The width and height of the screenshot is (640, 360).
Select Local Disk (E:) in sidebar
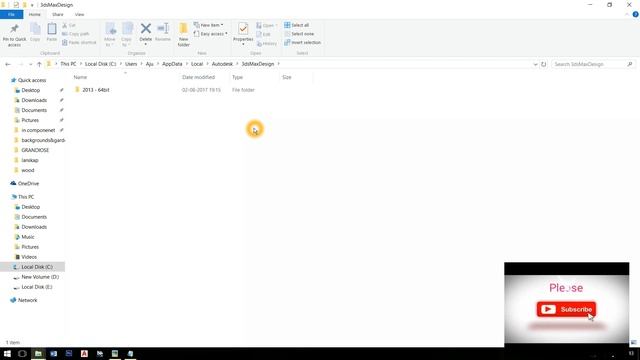(x=36, y=287)
